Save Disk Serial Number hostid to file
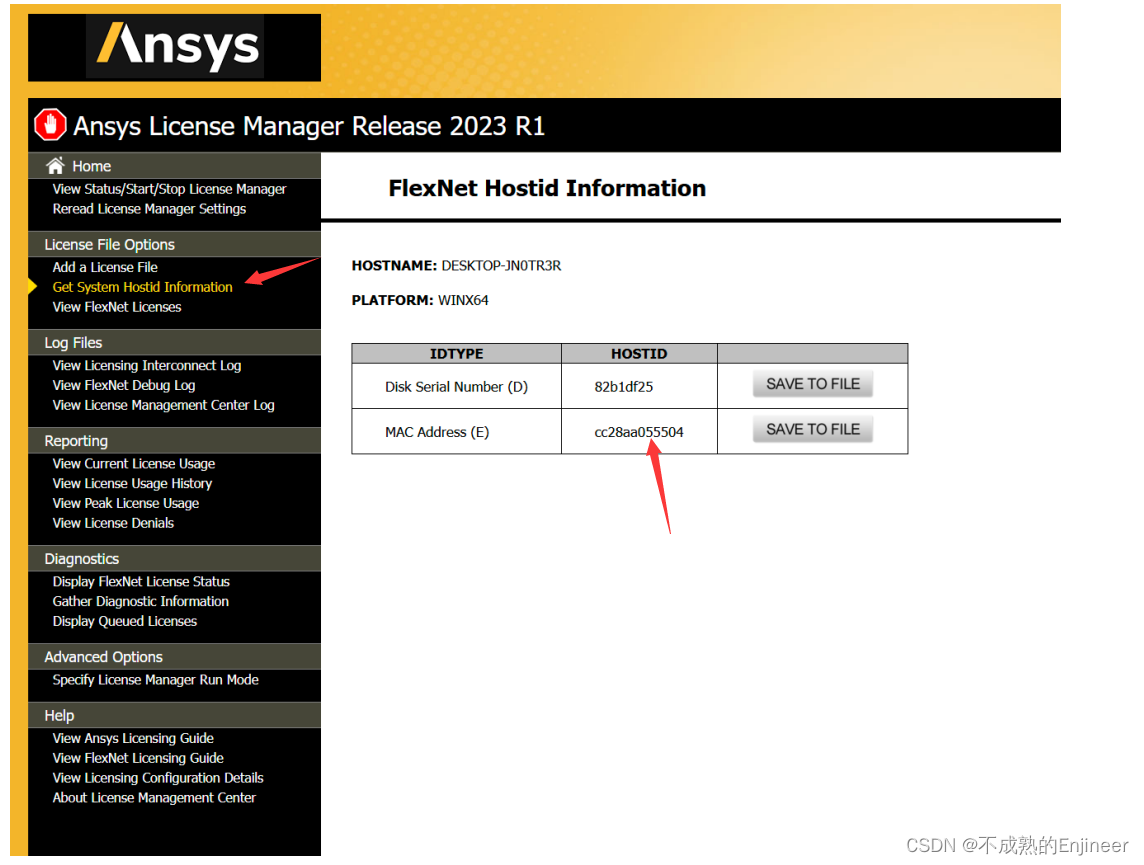Image resolution: width=1144 pixels, height=865 pixels. pos(813,384)
